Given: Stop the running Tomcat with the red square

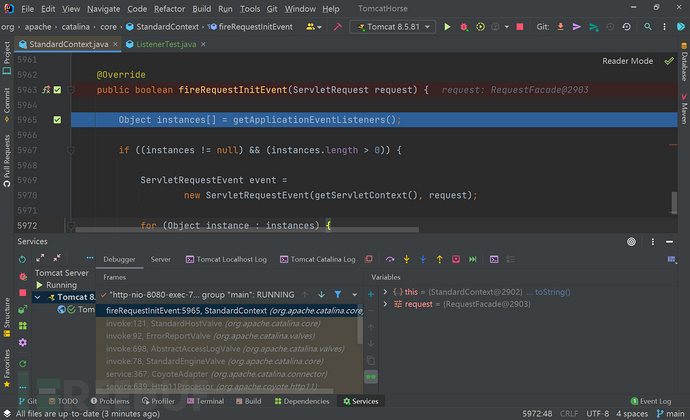Looking at the screenshot, I should coord(519,26).
